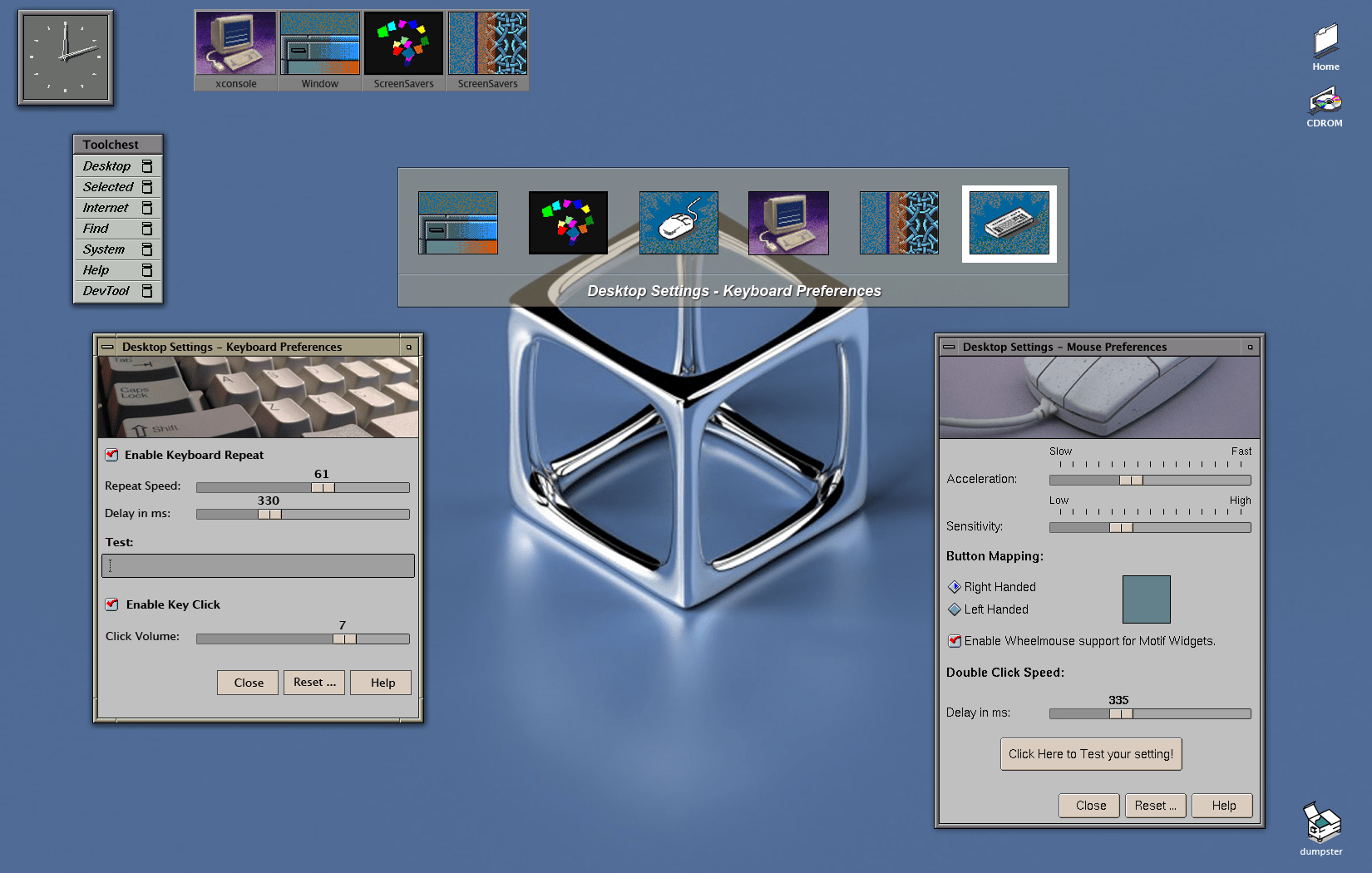Uncheck the Enable Key Click checkbox

111,604
